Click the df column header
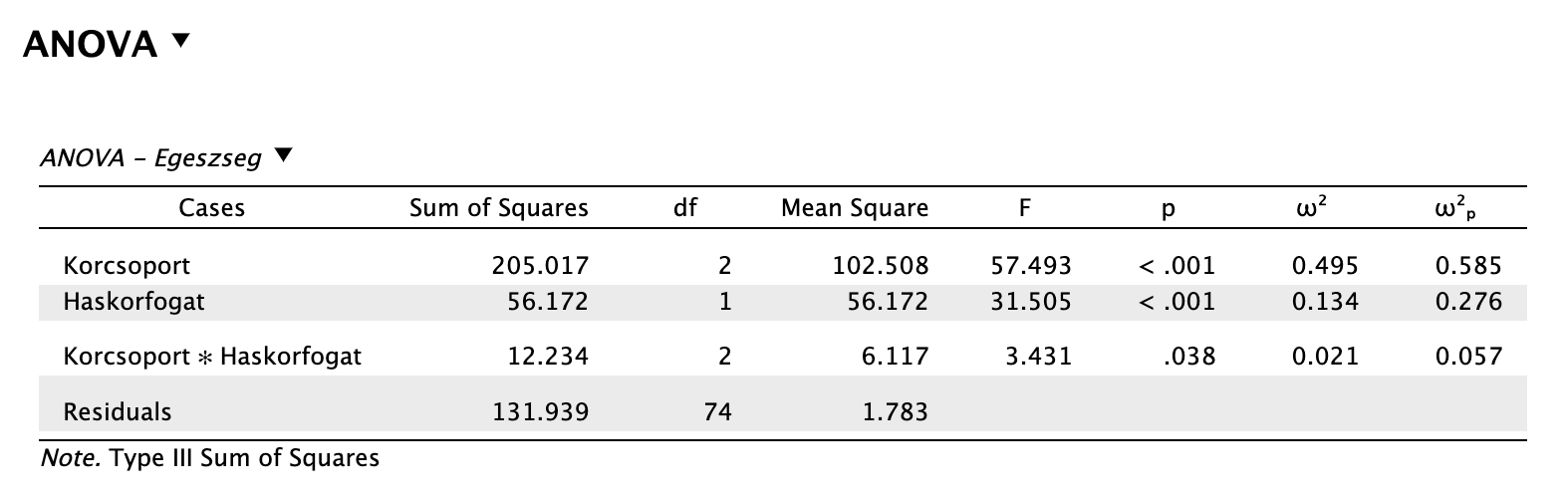Viewport: 1568px width, 502px height. click(685, 208)
